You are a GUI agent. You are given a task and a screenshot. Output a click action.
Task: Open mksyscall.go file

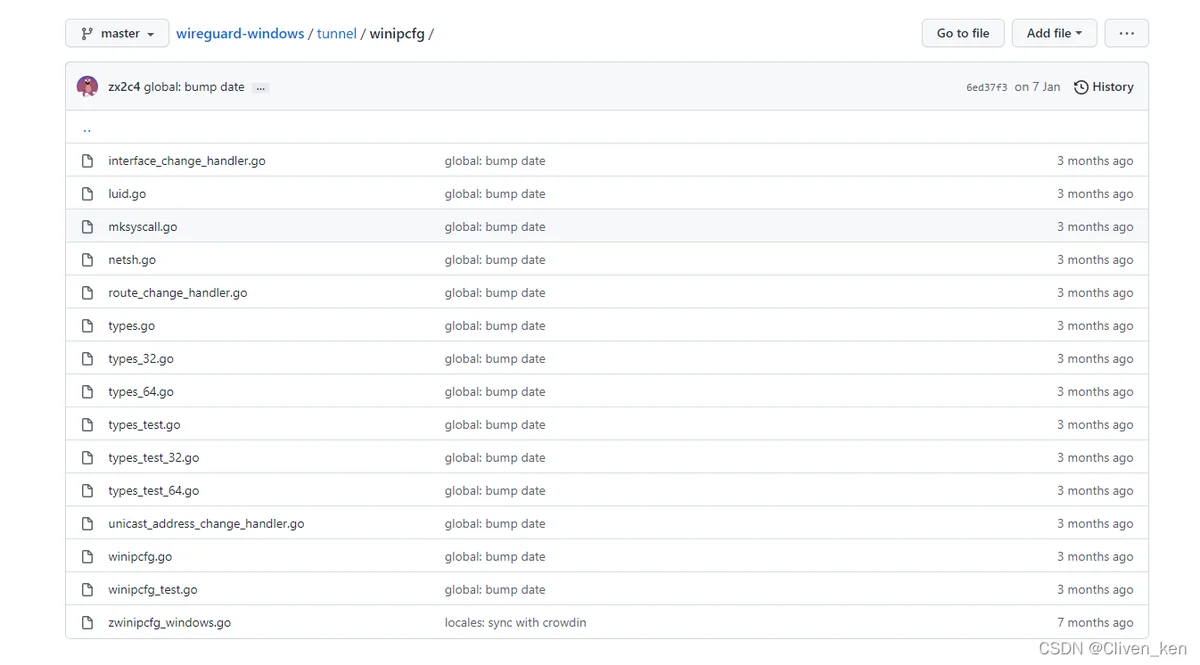pos(143,227)
